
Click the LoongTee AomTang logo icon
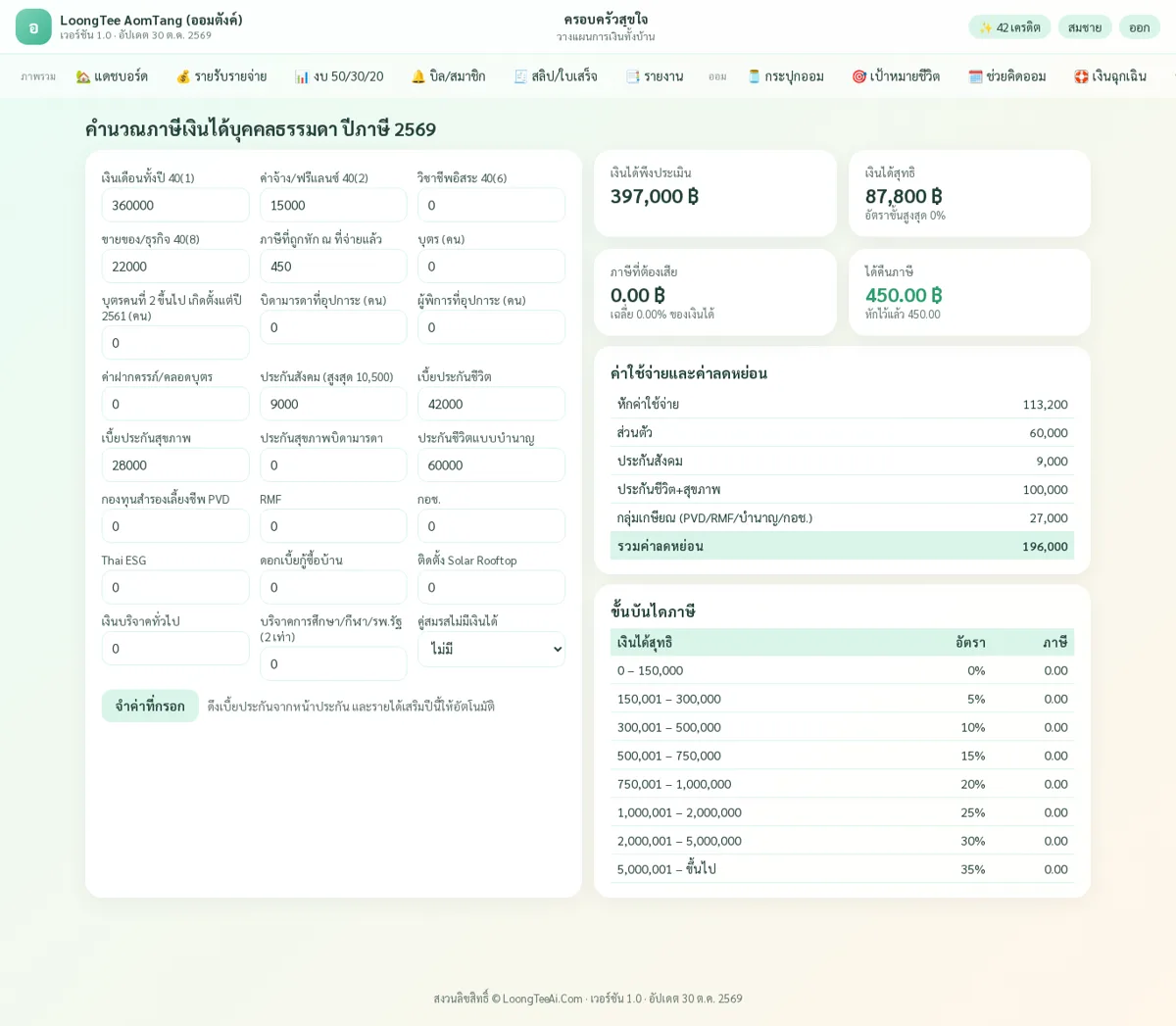pyautogui.click(x=33, y=27)
